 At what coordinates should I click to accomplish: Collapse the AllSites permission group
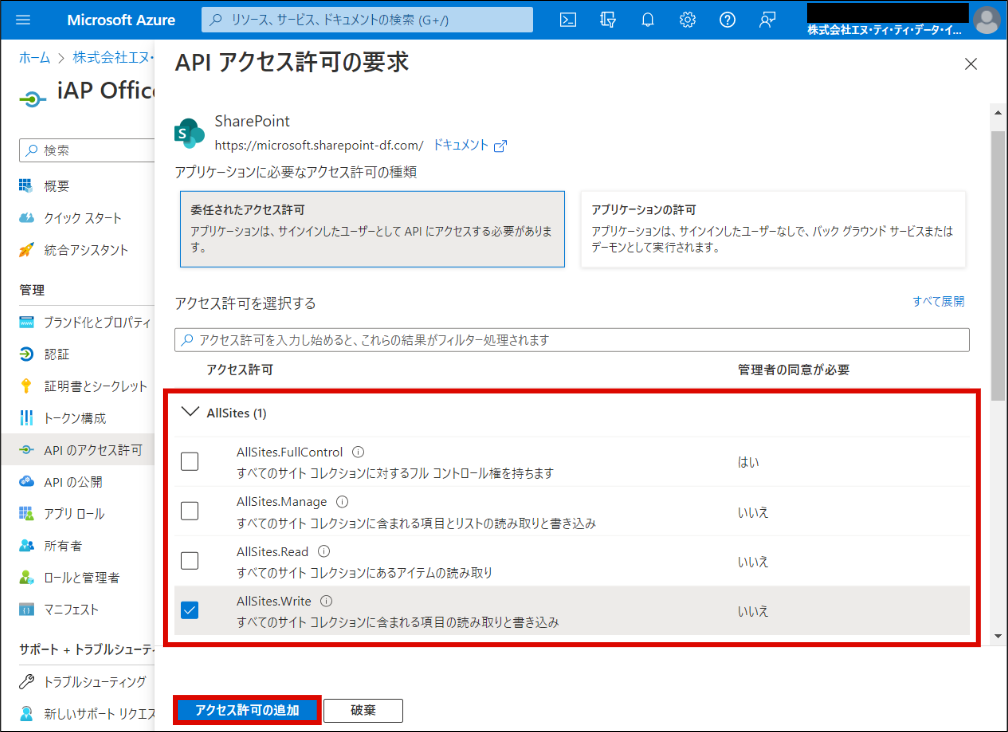tap(190, 412)
